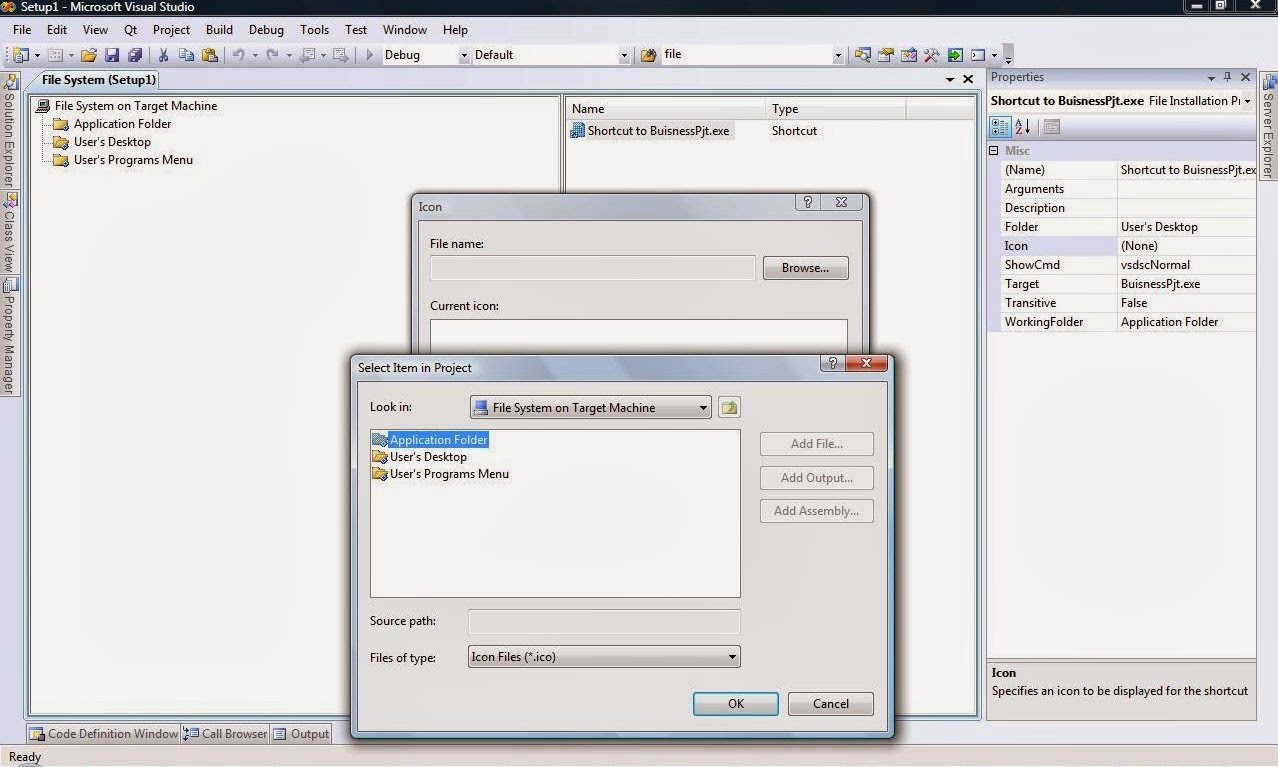The image size is (1278, 767).
Task: Open Solution Explorer from the toolbar icon
Action: tap(863, 55)
